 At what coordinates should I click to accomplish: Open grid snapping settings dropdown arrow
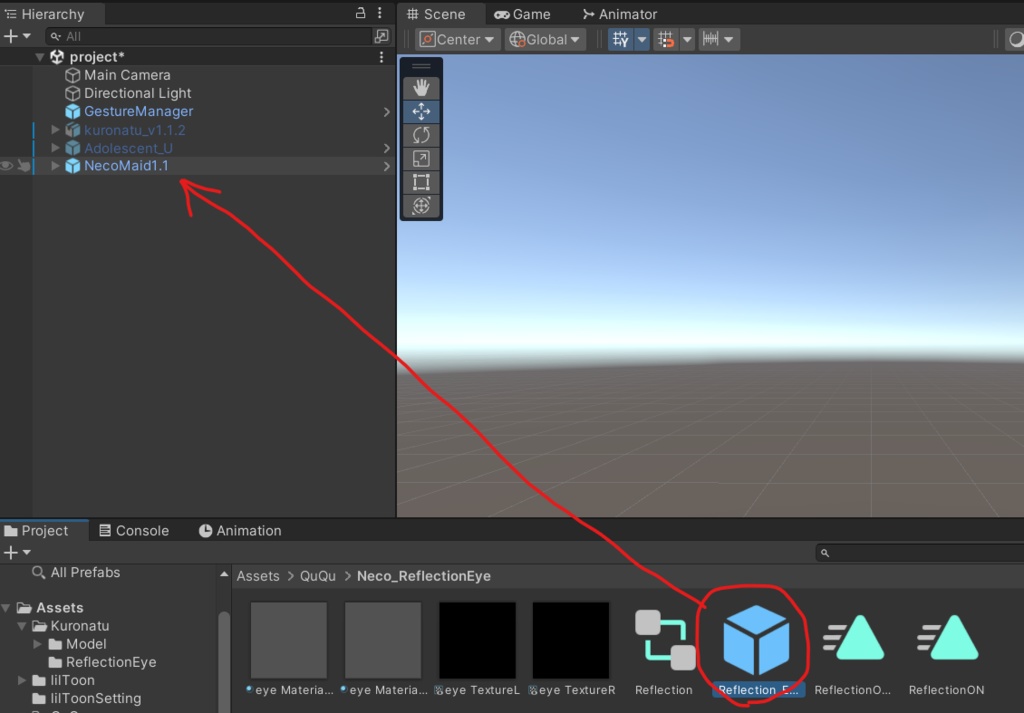point(687,39)
